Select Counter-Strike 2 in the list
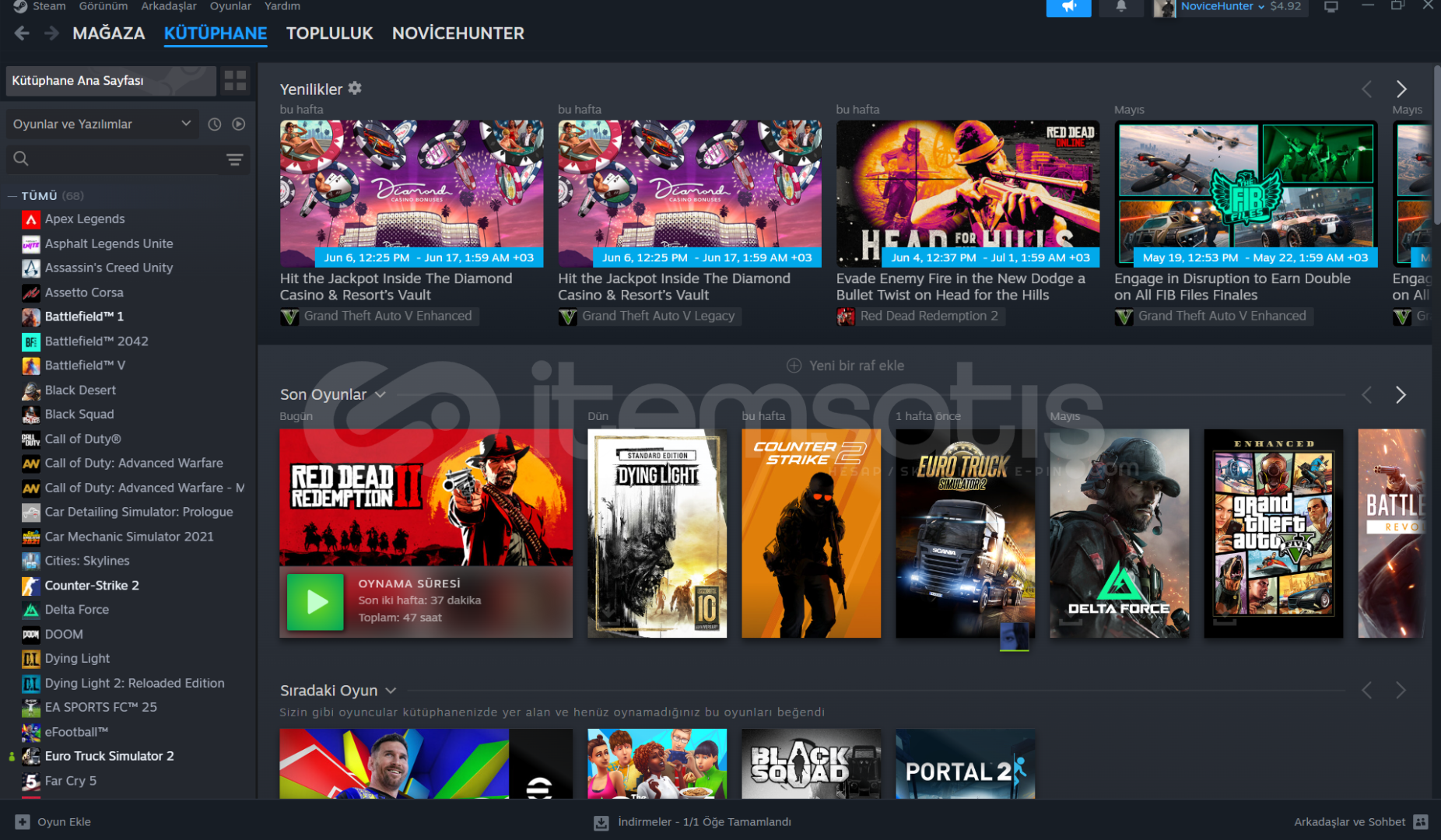This screenshot has width=1441, height=840. pyautogui.click(x=92, y=586)
